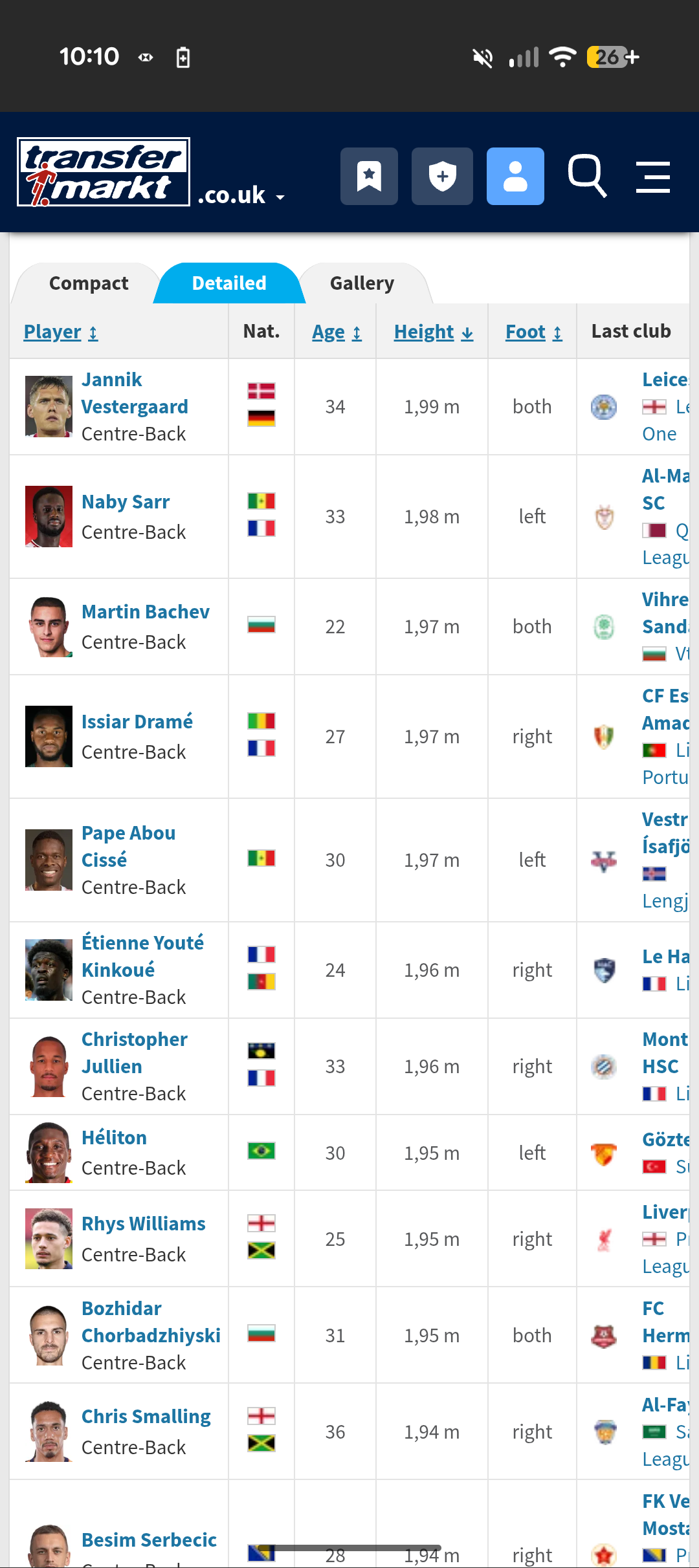Image resolution: width=699 pixels, height=1568 pixels.
Task: Tap the Transfermarkt logo
Action: (x=104, y=172)
